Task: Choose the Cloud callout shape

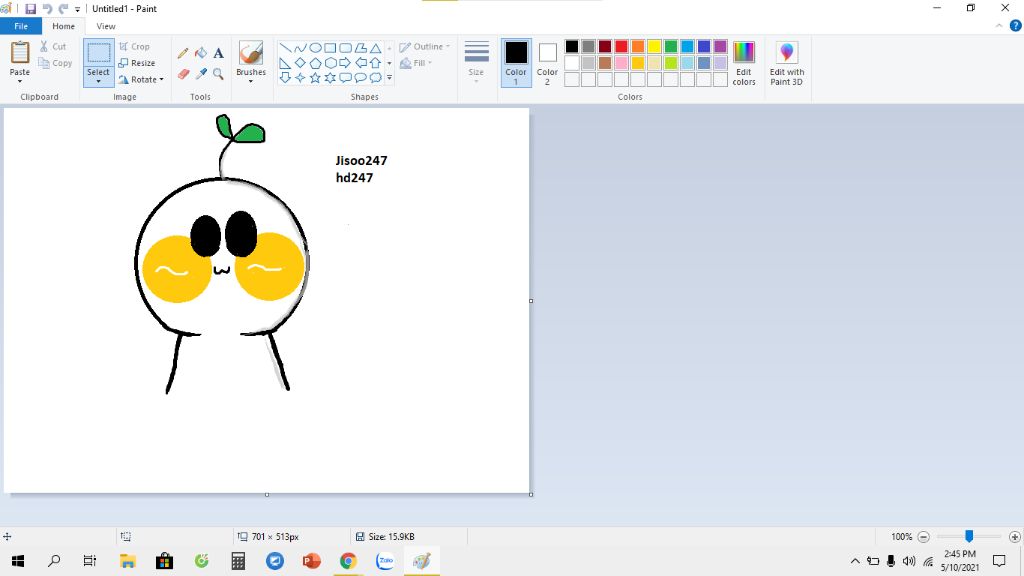Action: (376, 78)
